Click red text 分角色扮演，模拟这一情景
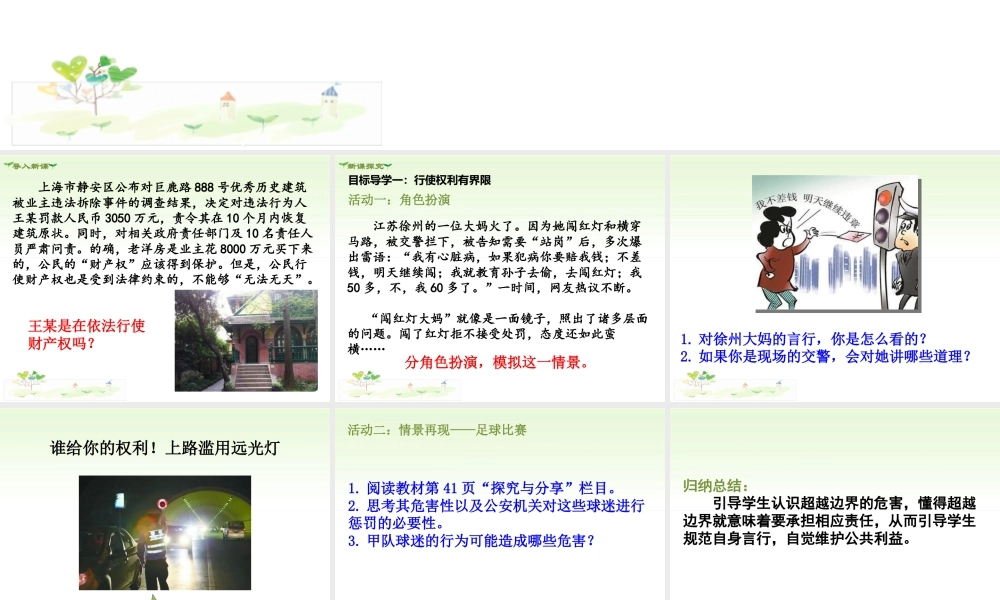Screen dimensions: 1000x600 click(x=497, y=362)
